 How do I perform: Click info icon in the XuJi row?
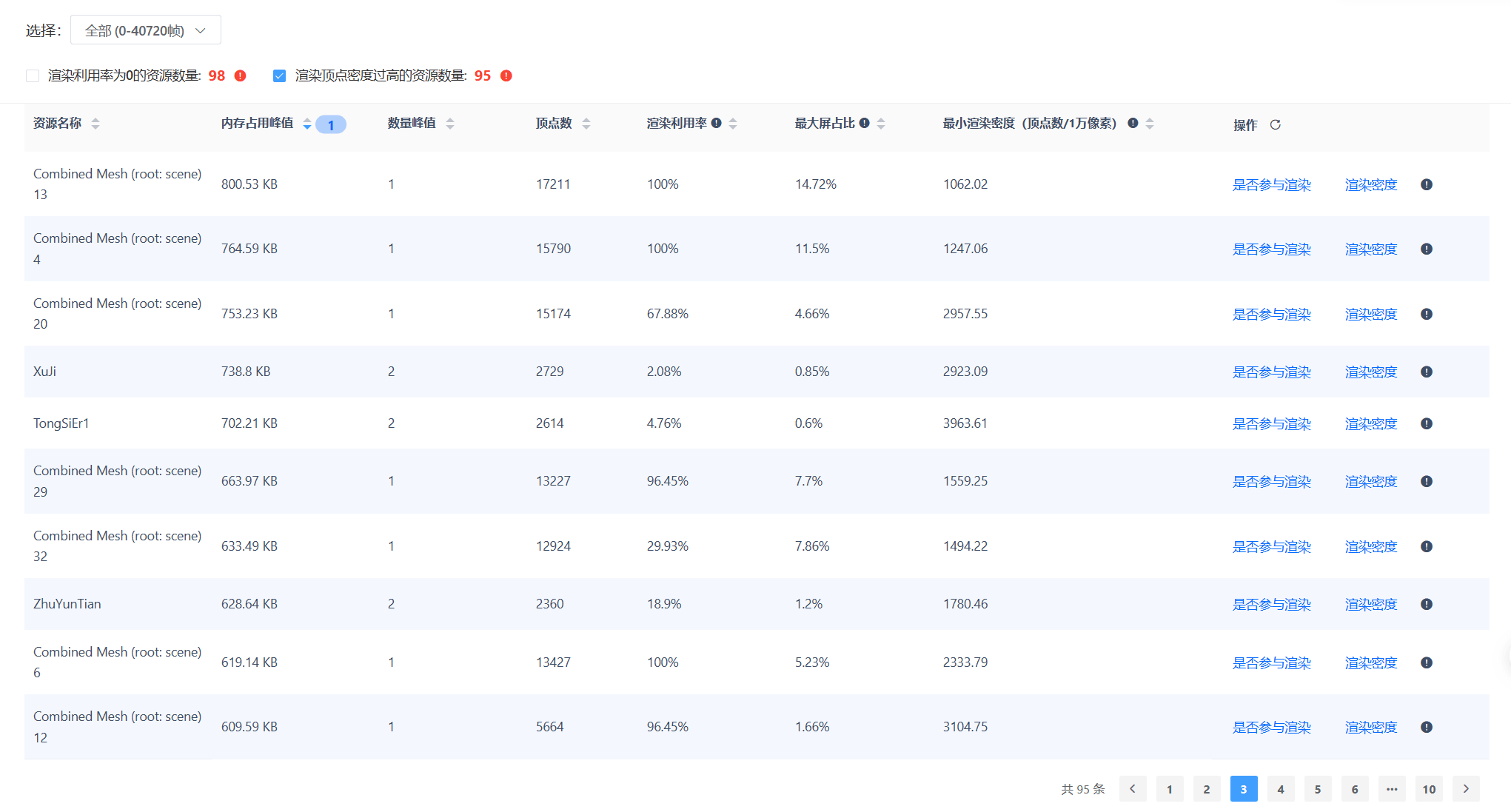1426,372
